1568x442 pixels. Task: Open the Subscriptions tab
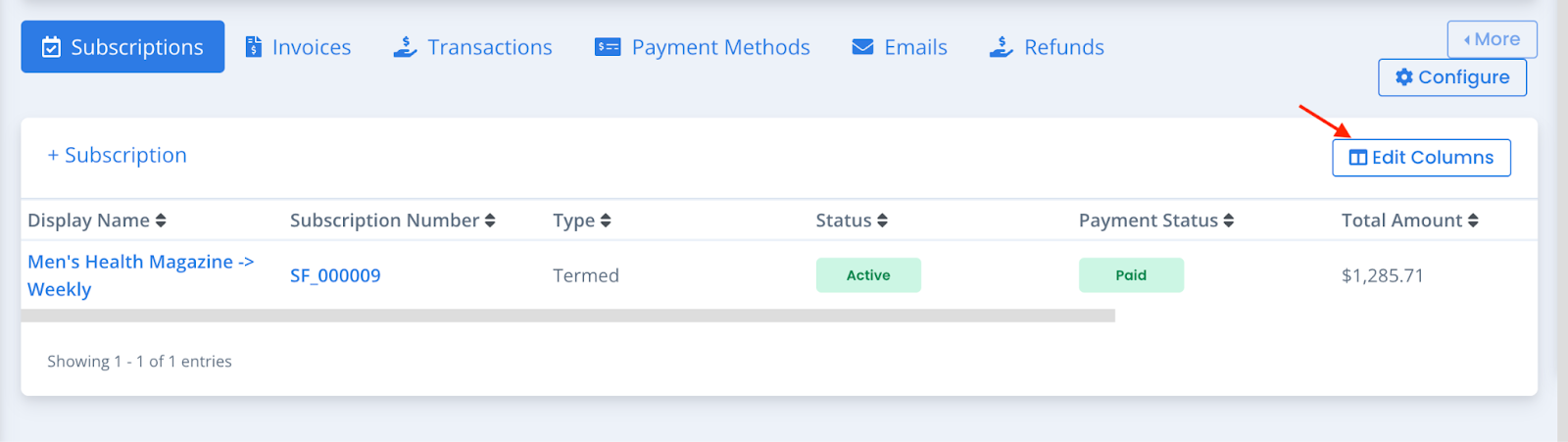coord(122,47)
